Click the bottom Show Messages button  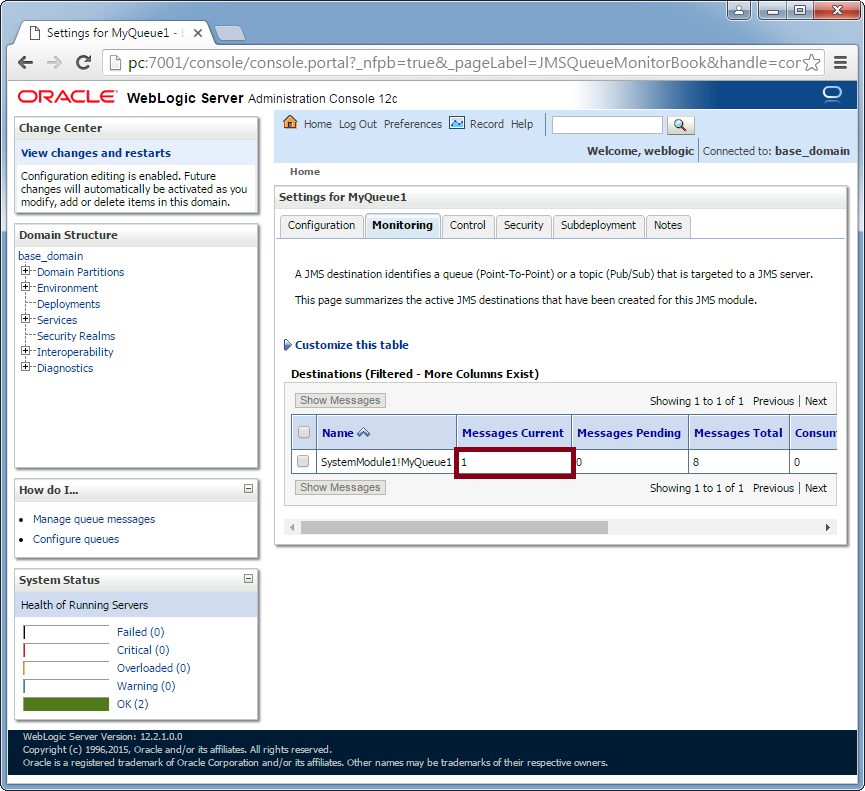tap(340, 488)
